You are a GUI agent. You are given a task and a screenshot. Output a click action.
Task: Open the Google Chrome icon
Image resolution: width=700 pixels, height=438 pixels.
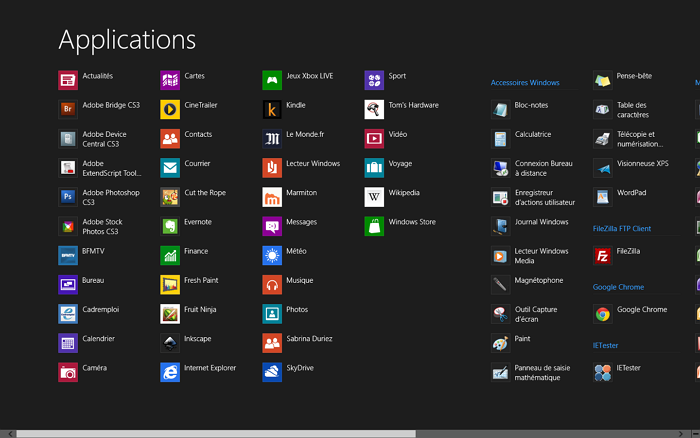[x=603, y=314]
